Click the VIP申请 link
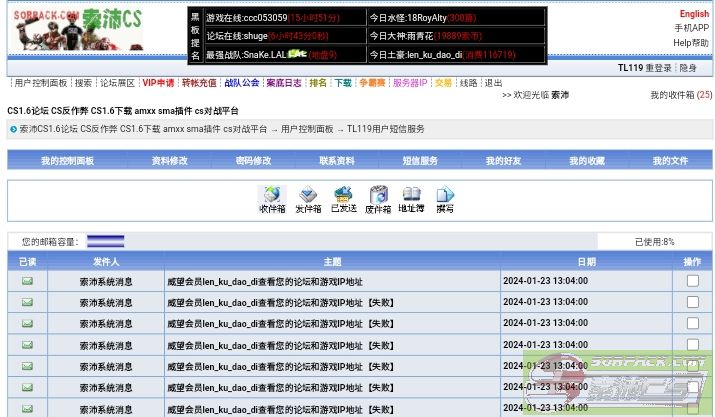 (x=158, y=83)
